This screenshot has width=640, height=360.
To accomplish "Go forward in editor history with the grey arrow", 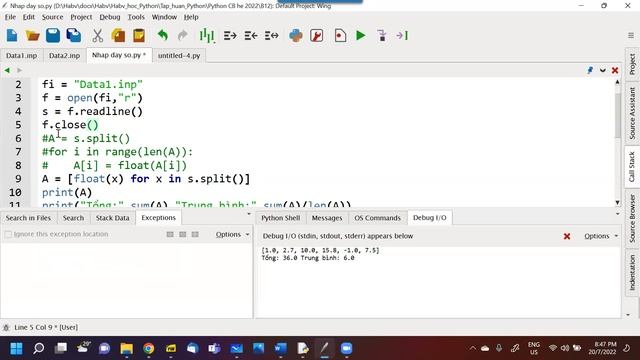I will (x=19, y=70).
